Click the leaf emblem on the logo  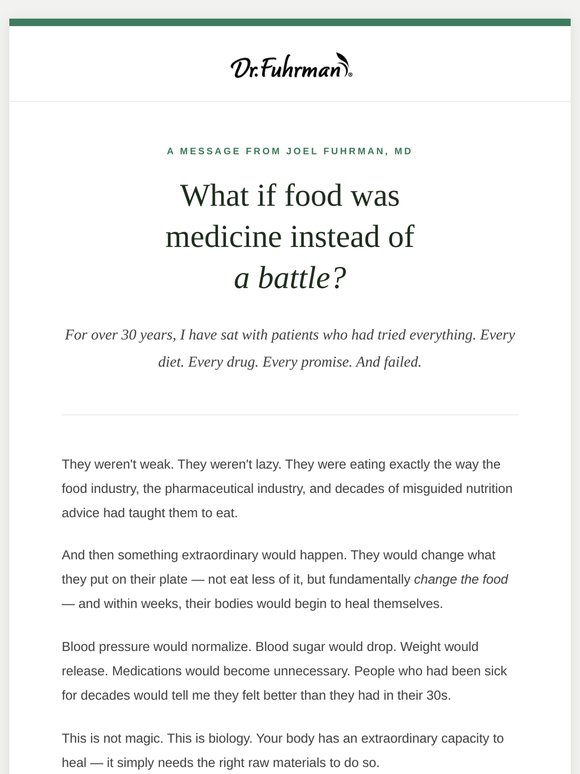pyautogui.click(x=343, y=62)
